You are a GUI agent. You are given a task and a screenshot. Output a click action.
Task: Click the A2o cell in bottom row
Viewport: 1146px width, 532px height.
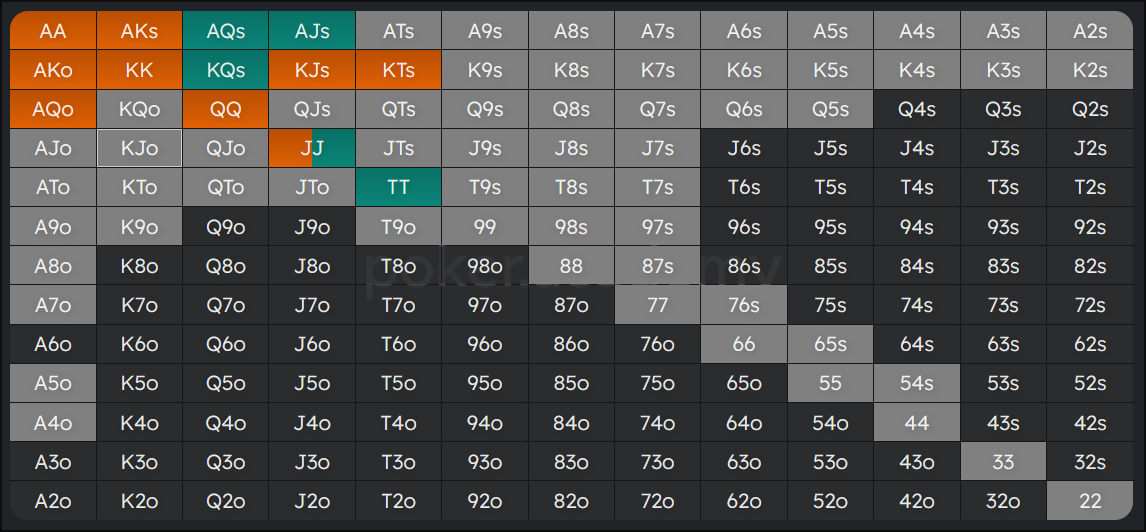[53, 501]
